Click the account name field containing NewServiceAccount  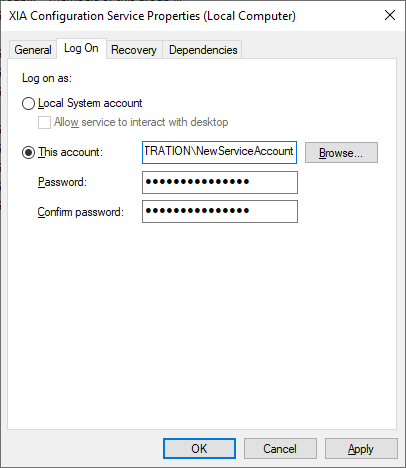point(219,152)
